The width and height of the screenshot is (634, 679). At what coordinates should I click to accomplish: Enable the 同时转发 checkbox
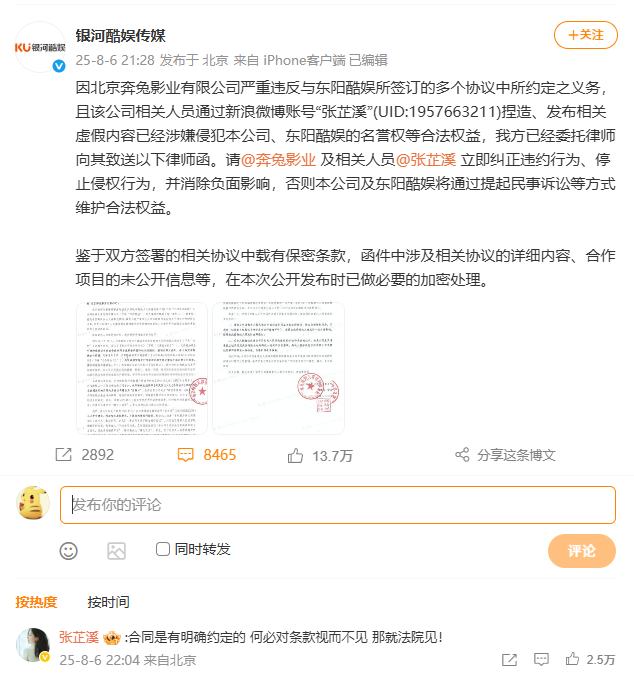[x=162, y=549]
